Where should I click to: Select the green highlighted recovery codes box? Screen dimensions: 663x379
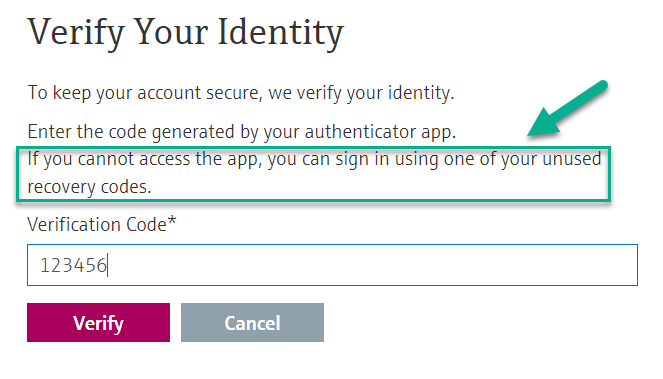pos(313,174)
